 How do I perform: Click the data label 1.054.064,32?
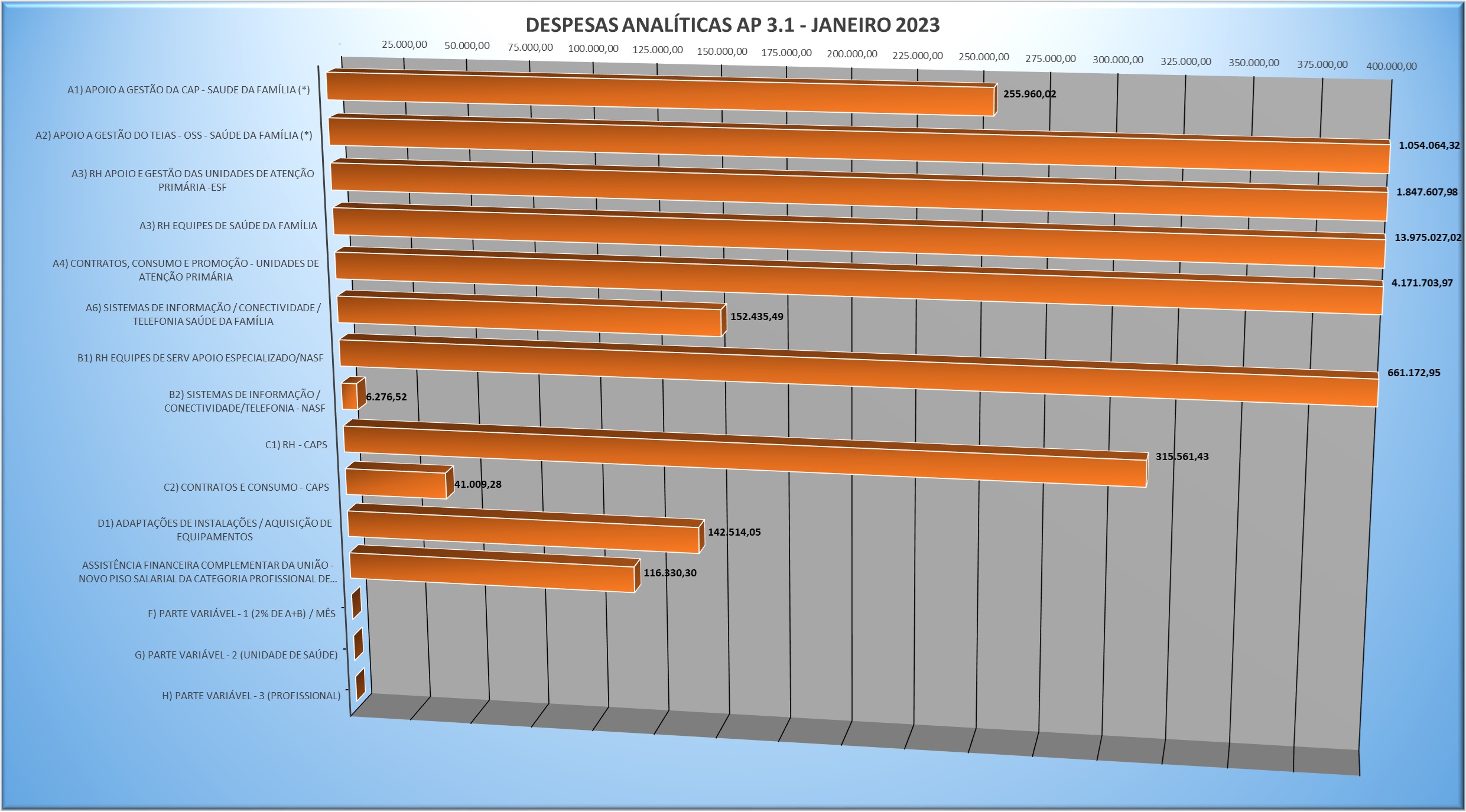[x=1429, y=145]
